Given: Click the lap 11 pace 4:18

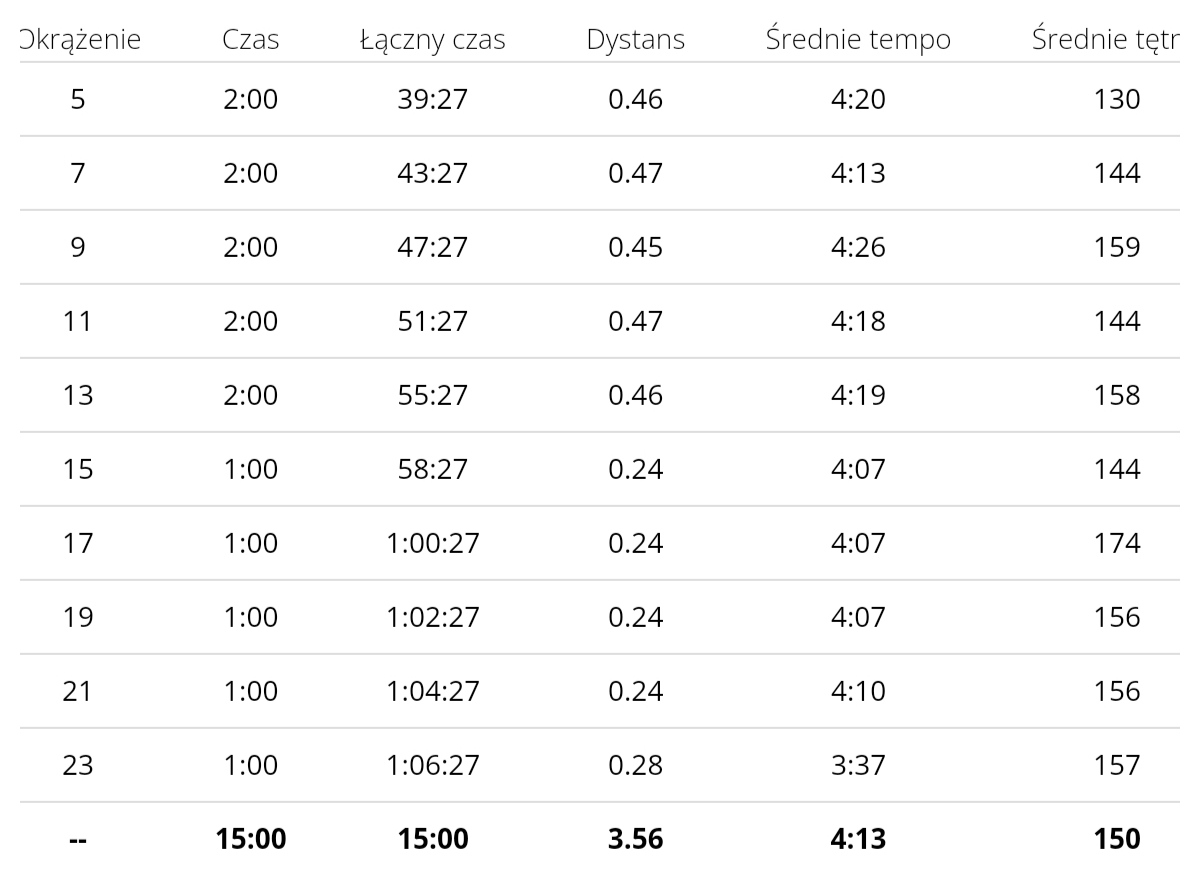Looking at the screenshot, I should (858, 322).
